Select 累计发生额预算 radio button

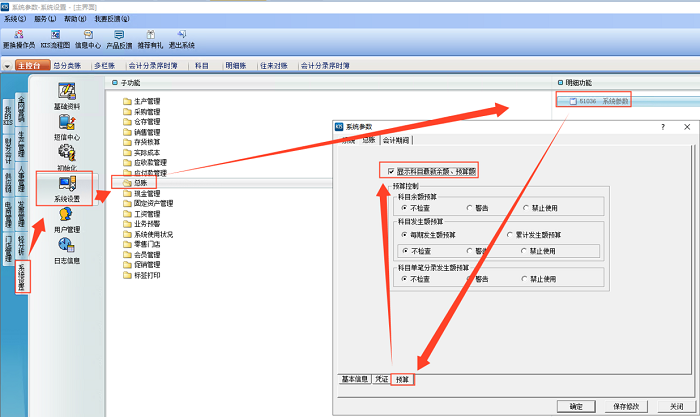(x=510, y=234)
